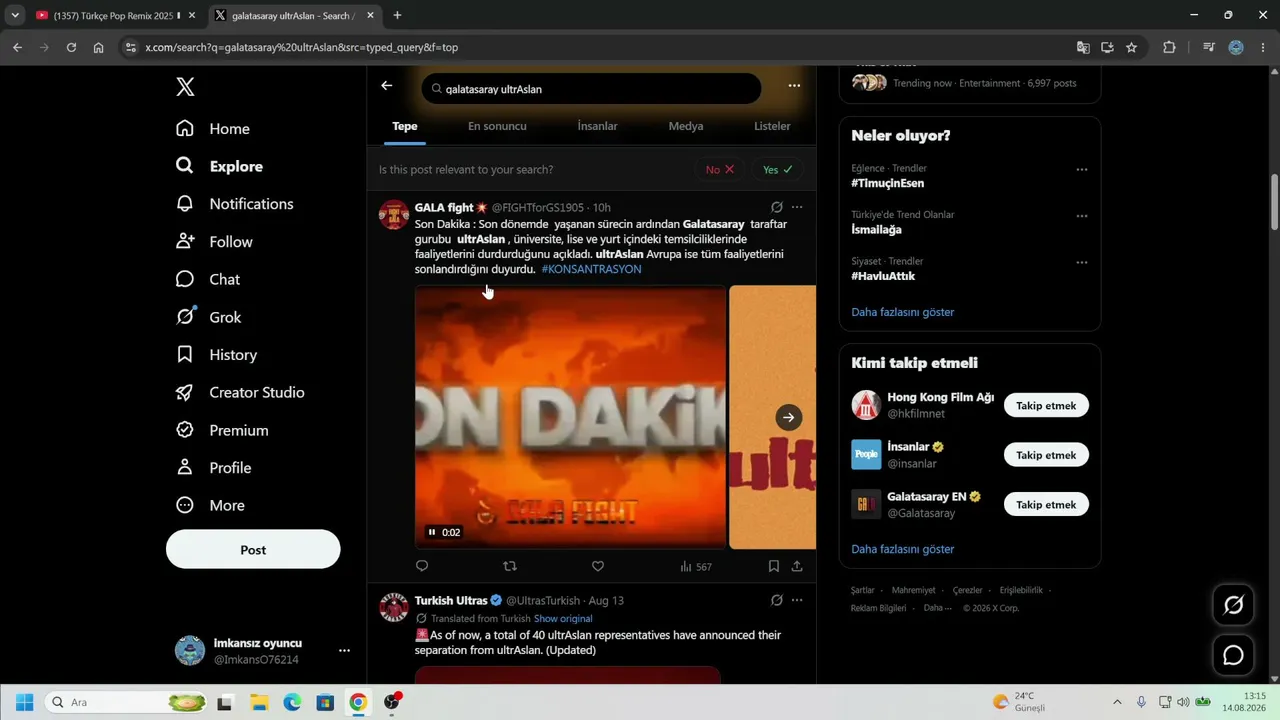
Task: Share the GALA fight post
Action: point(797,566)
